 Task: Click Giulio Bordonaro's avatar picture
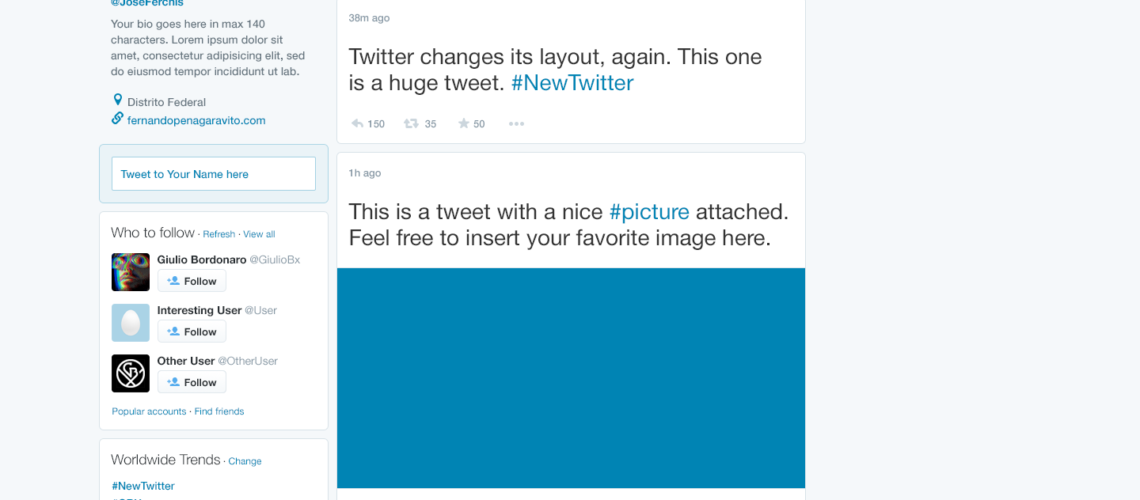(x=130, y=272)
